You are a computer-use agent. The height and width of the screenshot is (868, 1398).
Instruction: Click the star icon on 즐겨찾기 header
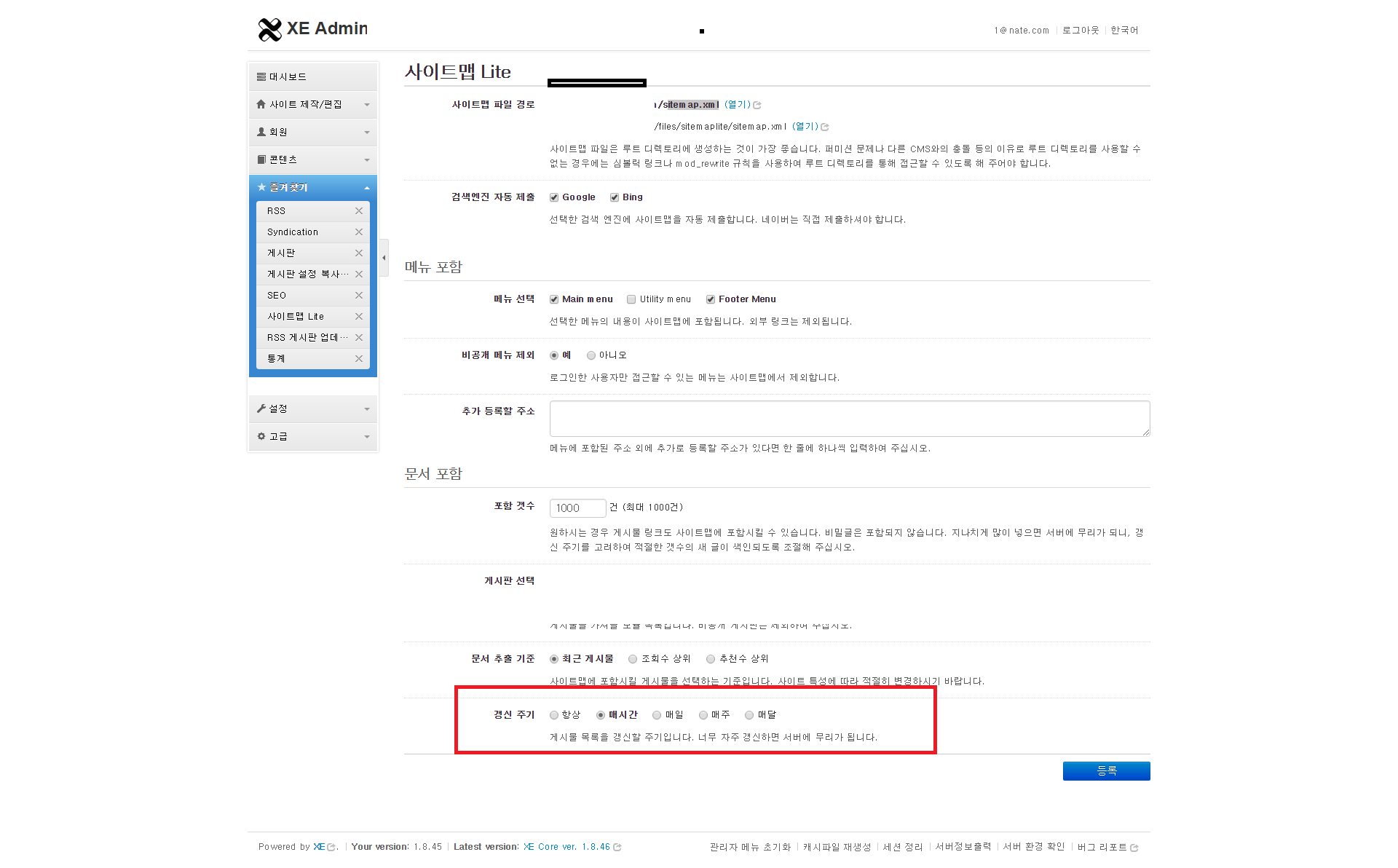(261, 187)
